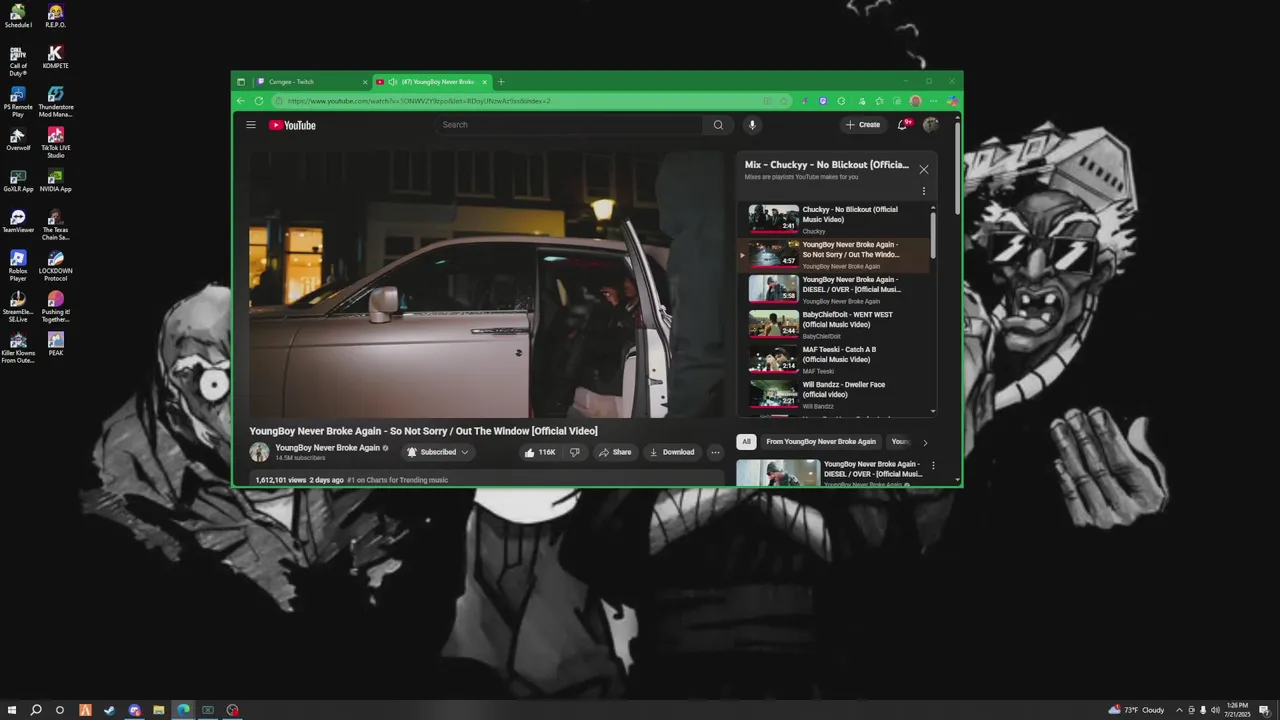The image size is (1280, 720).
Task: Open the Mix playlist options menu
Action: pos(924,191)
